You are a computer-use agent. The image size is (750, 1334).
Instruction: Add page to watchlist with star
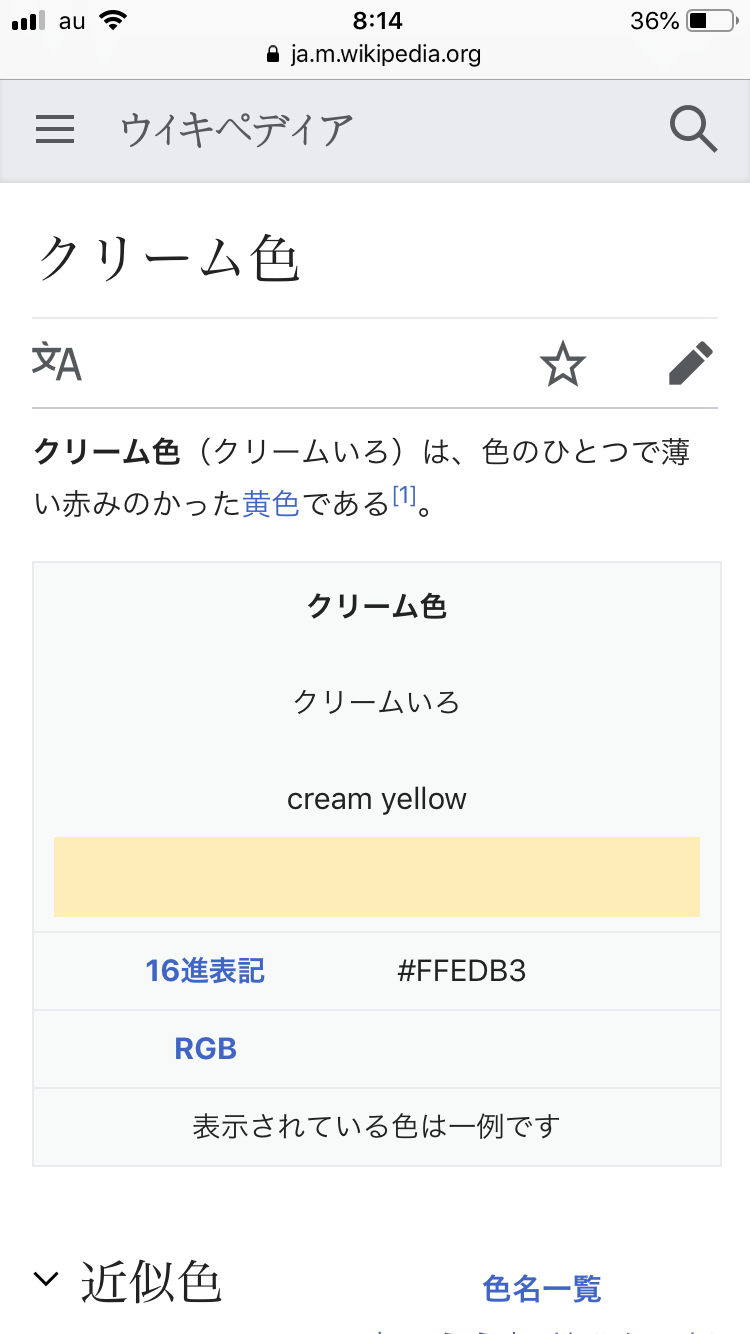(x=562, y=363)
